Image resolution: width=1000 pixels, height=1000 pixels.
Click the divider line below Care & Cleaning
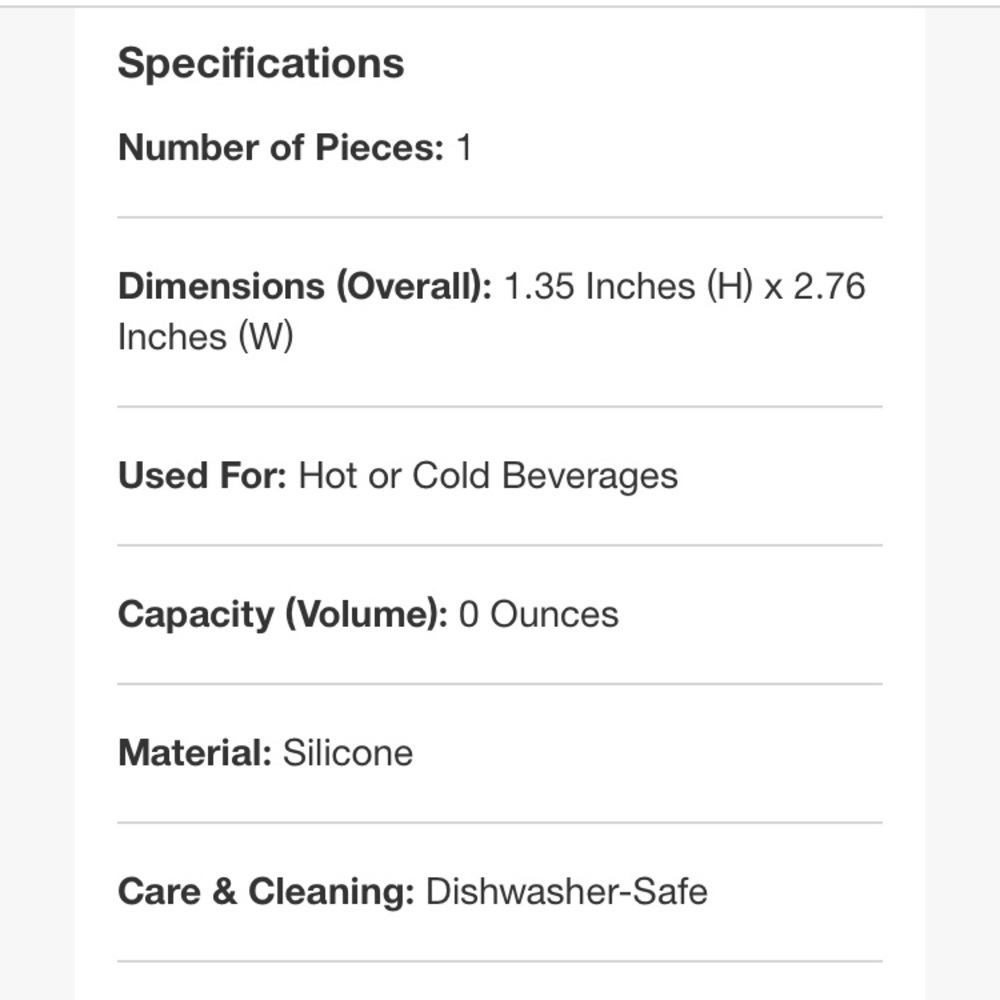point(500,961)
